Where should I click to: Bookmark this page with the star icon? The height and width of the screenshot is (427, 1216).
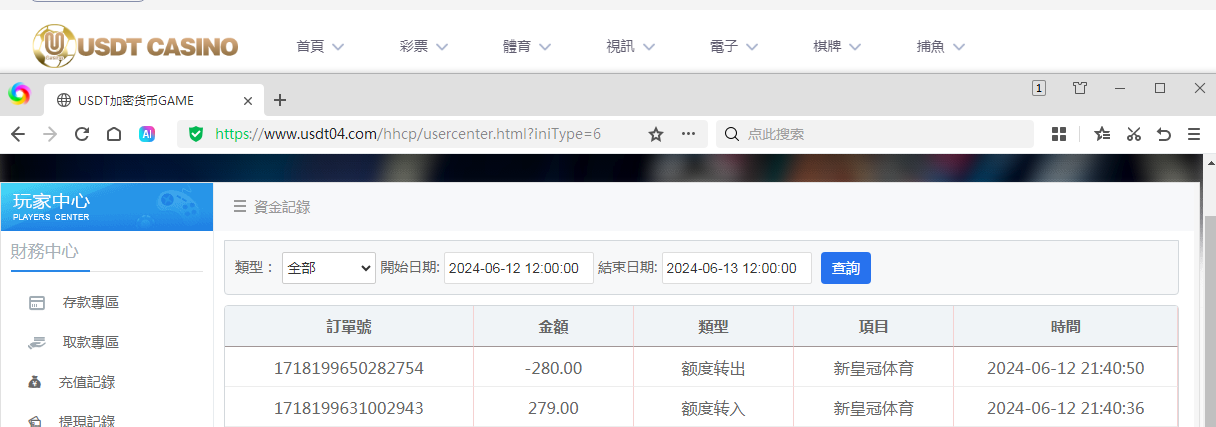pos(656,134)
